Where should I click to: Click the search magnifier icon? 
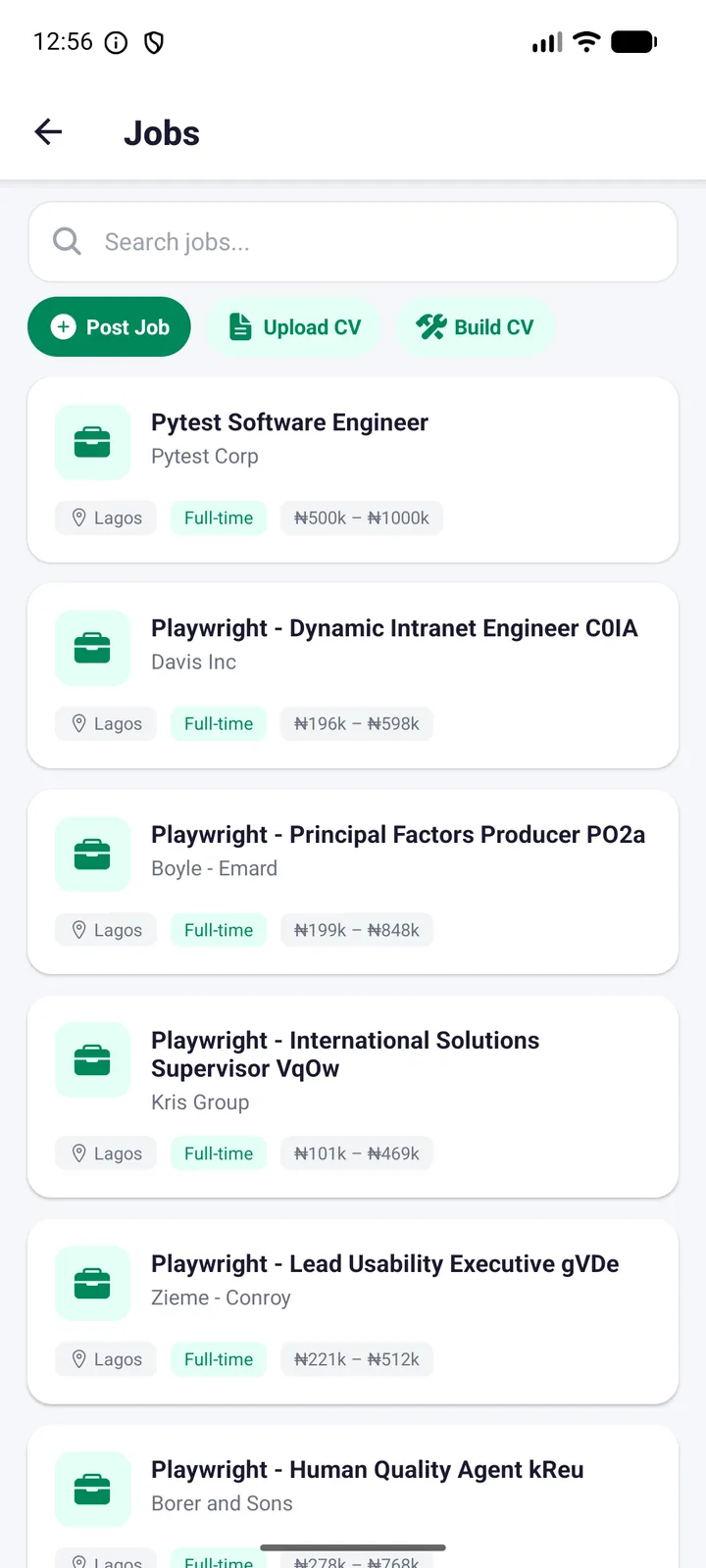[x=67, y=241]
